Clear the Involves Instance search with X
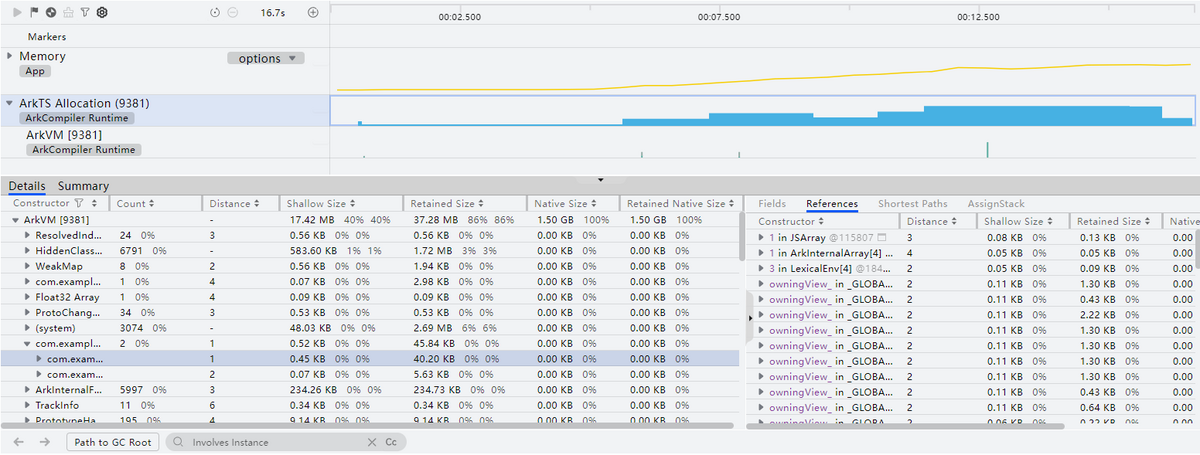Image resolution: width=1200 pixels, height=455 pixels. (372, 441)
